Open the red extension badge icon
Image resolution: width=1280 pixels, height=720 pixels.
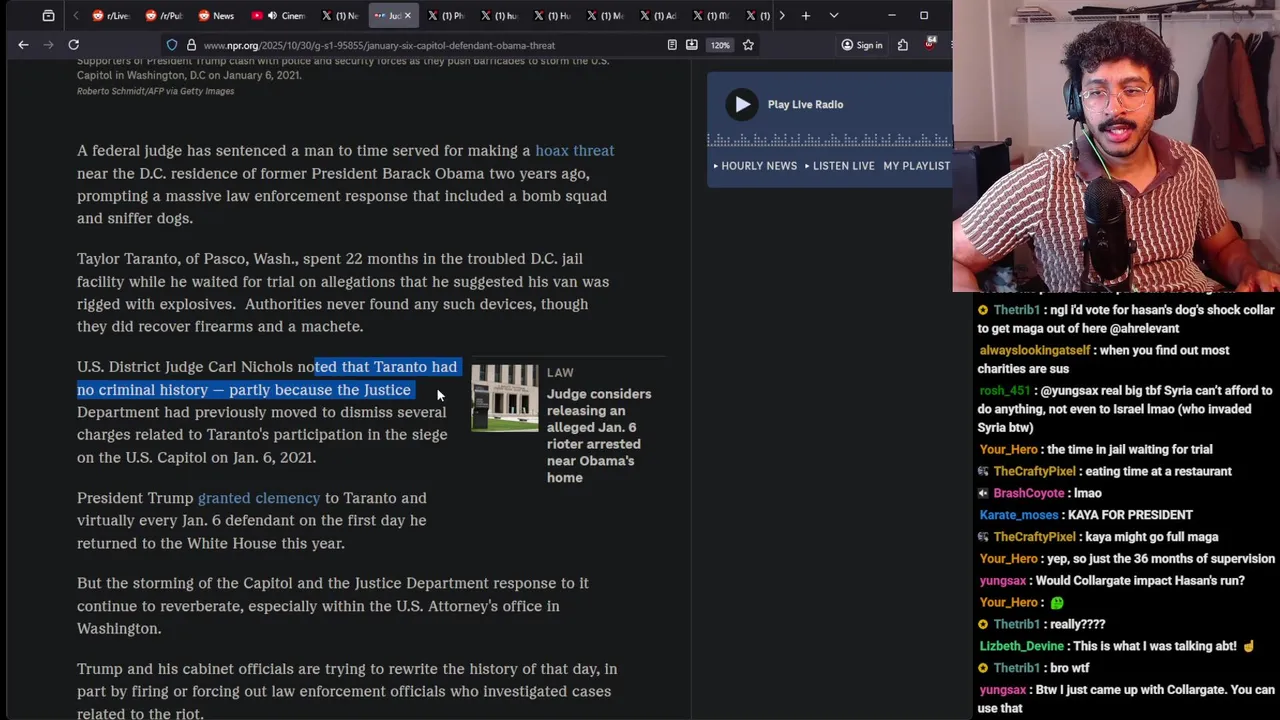[931, 44]
